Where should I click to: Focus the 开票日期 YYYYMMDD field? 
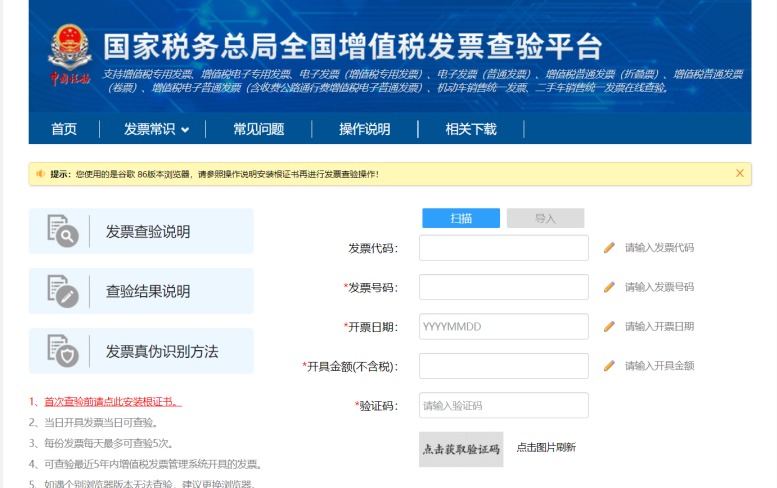click(504, 326)
